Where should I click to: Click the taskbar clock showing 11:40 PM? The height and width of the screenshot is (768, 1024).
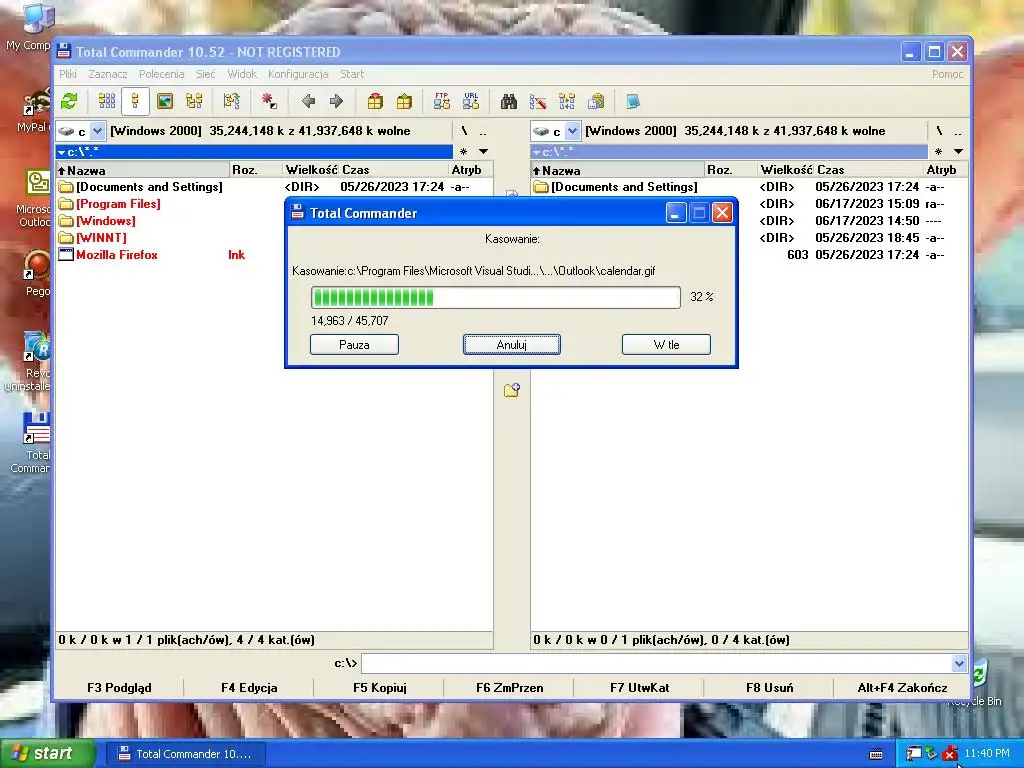(987, 753)
